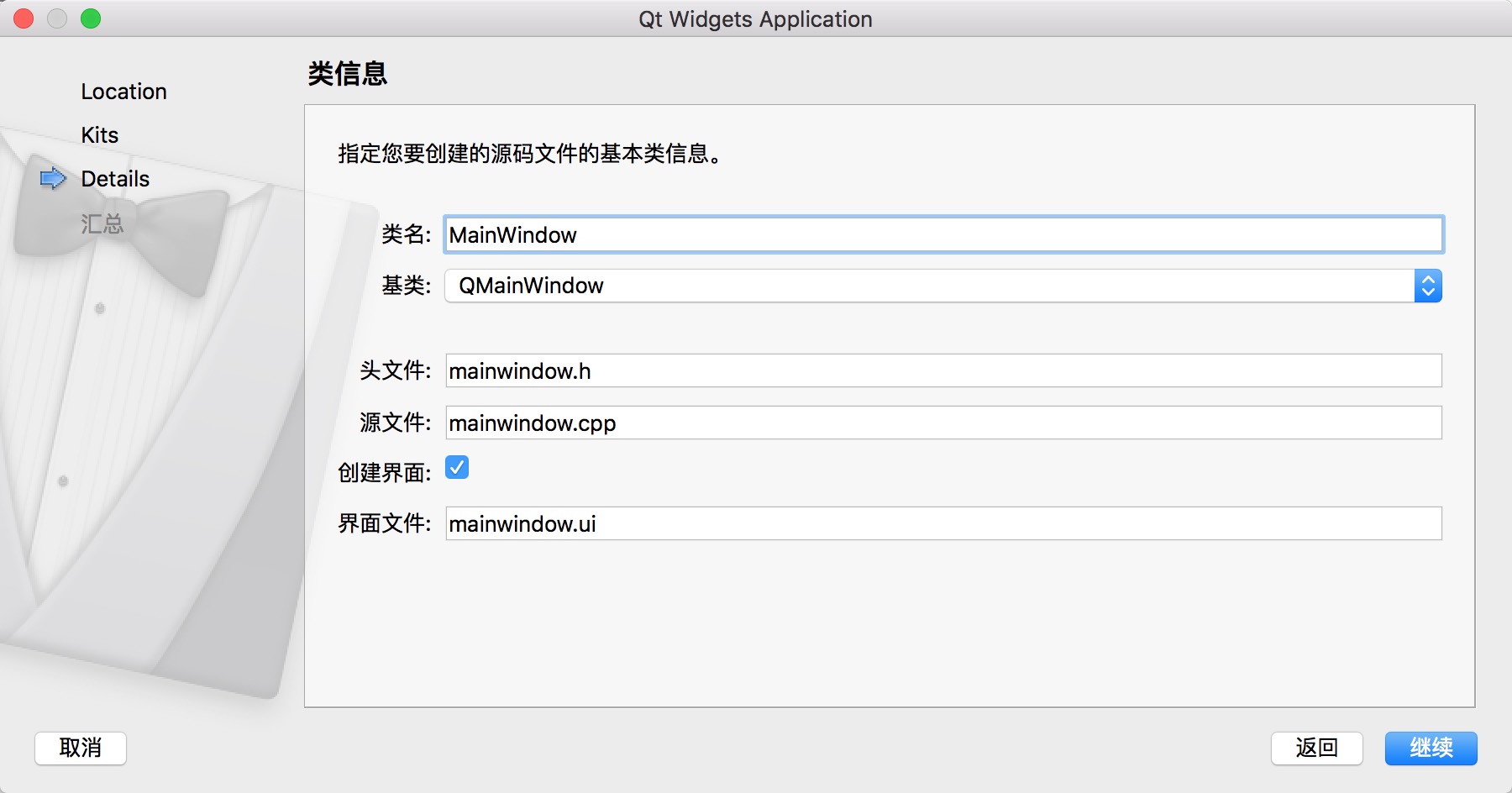
Task: Click the 返回 back button
Action: 1316,748
